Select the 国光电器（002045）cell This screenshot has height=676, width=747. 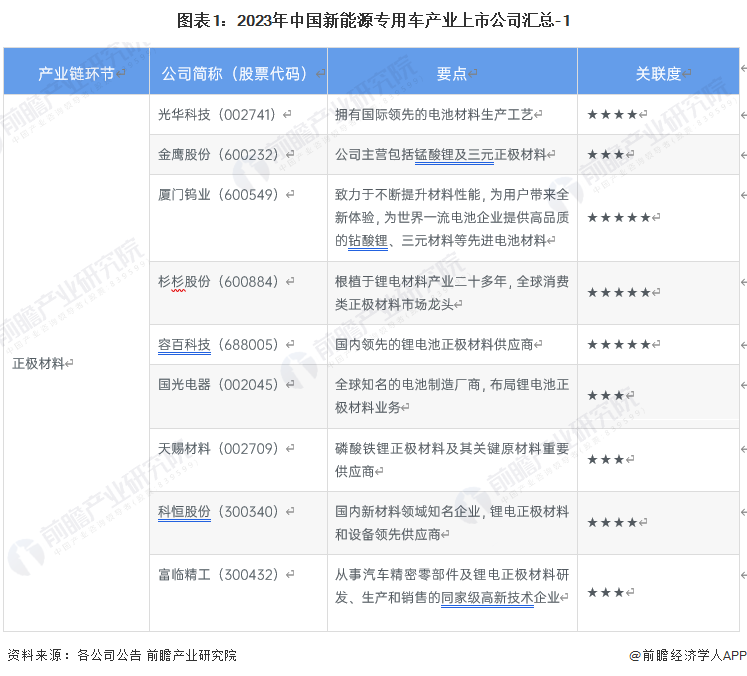[x=217, y=384]
